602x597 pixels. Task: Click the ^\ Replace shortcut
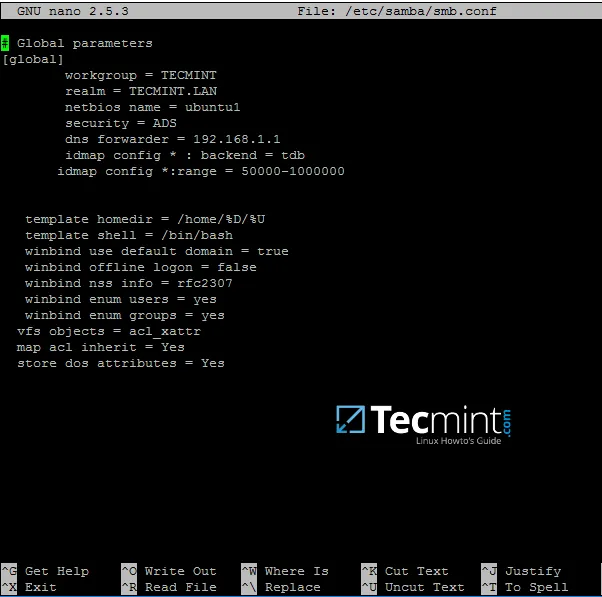[x=281, y=587]
